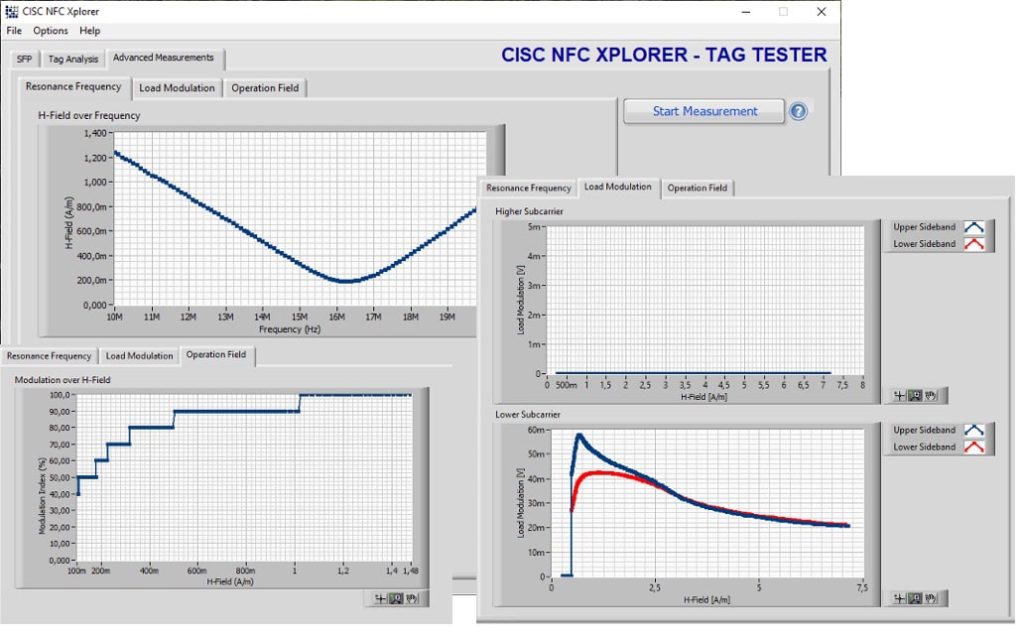1024x639 pixels.
Task: Click the CISC NFC Xplorer icon in the title bar
Action: point(10,10)
